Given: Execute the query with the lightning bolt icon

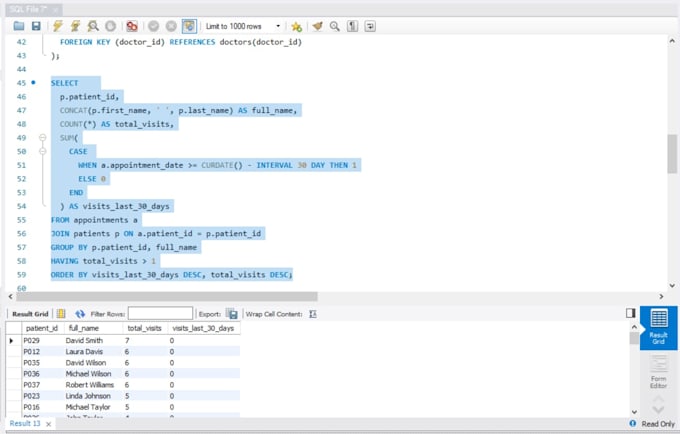Looking at the screenshot, I should pyautogui.click(x=58, y=26).
